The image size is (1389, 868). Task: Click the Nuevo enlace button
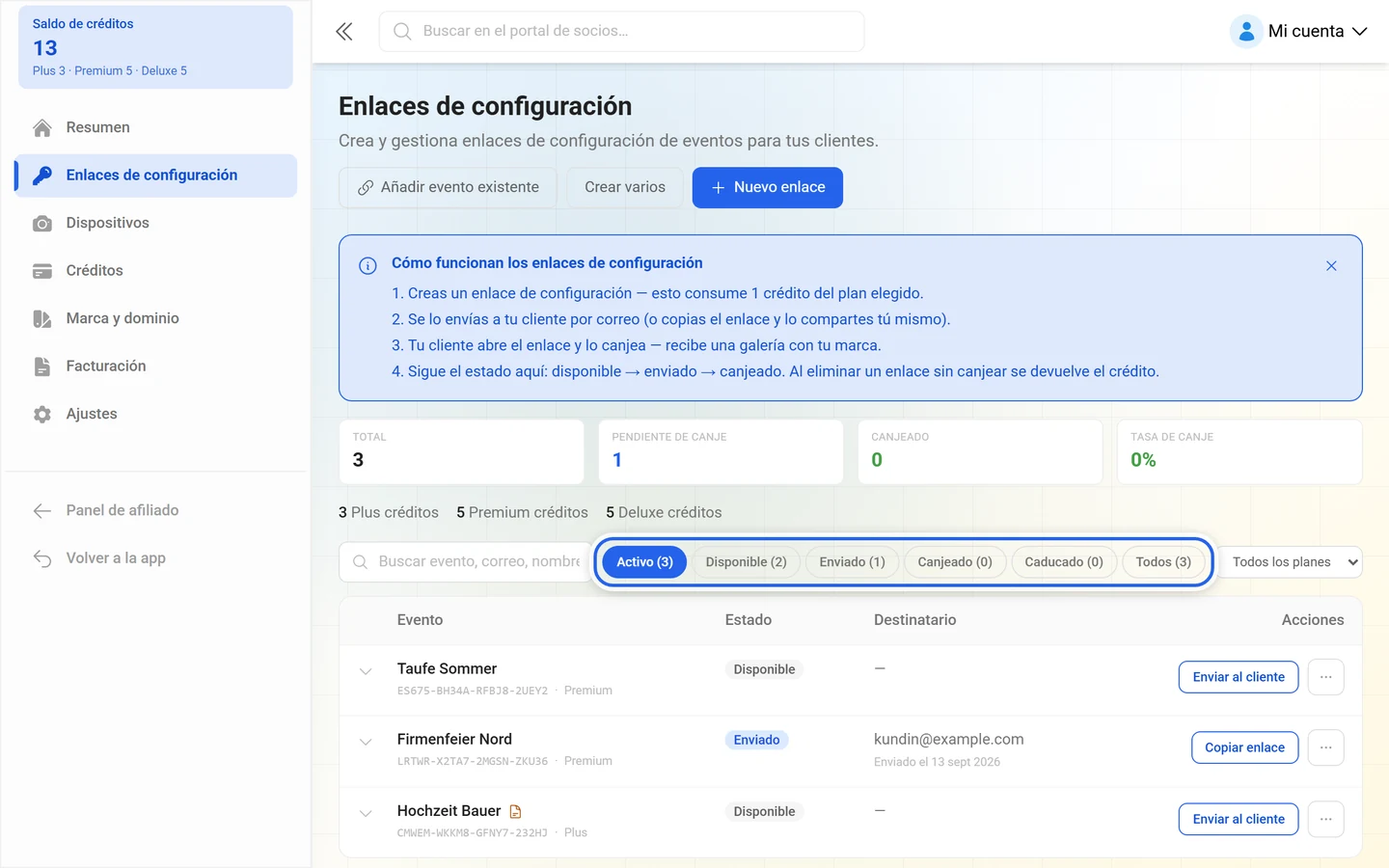click(x=768, y=188)
